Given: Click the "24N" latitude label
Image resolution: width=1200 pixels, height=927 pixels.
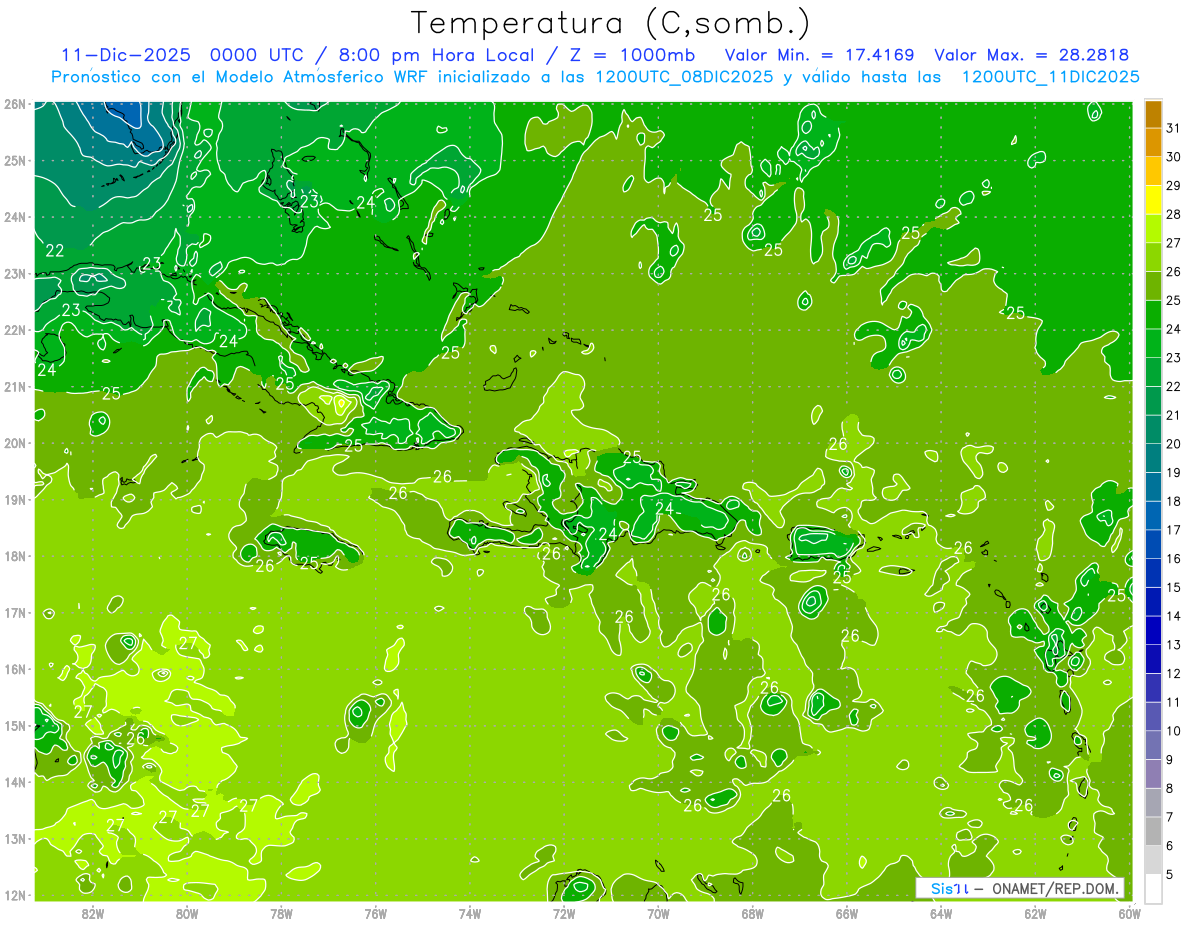Looking at the screenshot, I should click(x=14, y=217).
